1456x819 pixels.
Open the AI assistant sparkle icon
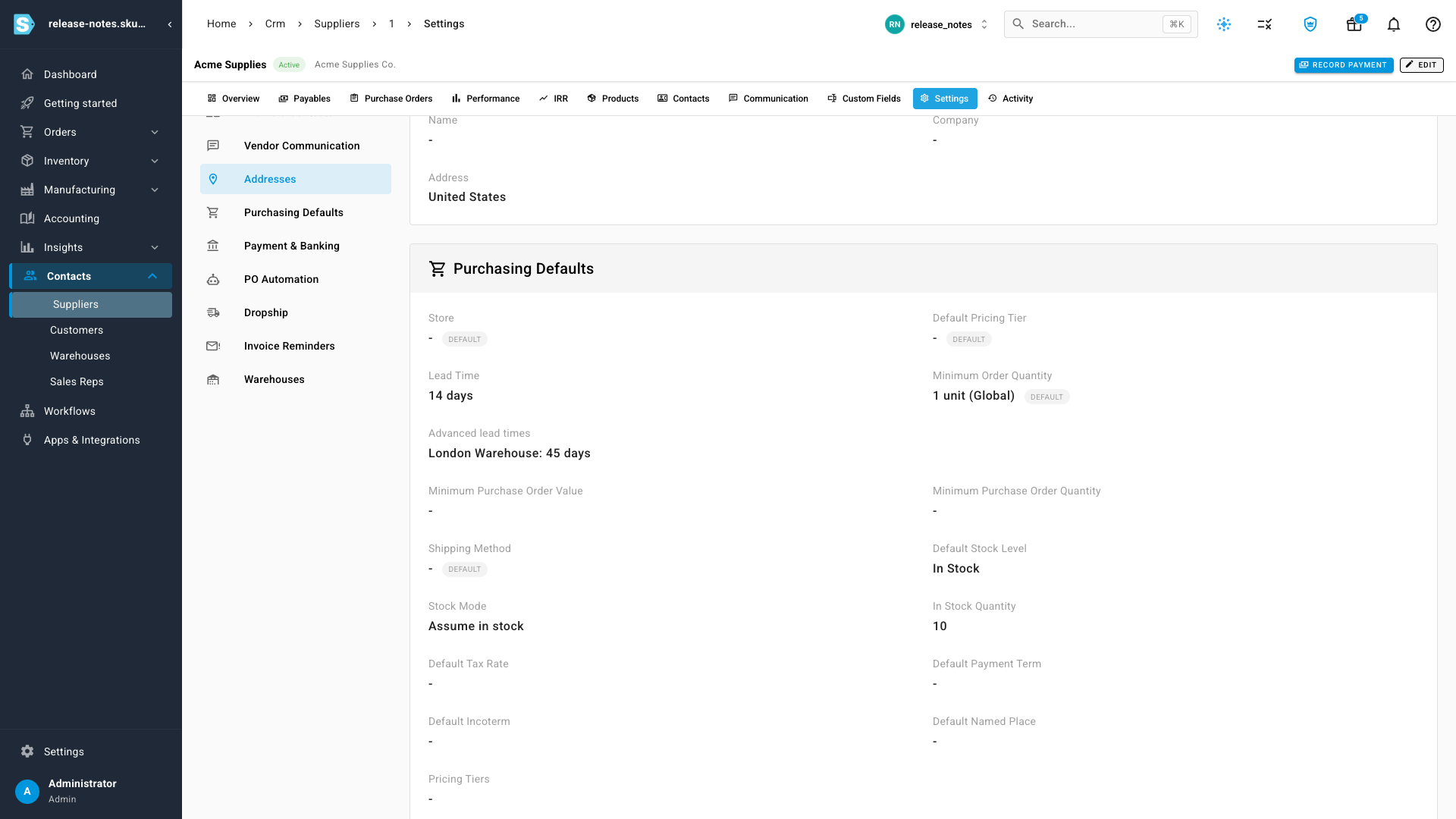[1224, 24]
